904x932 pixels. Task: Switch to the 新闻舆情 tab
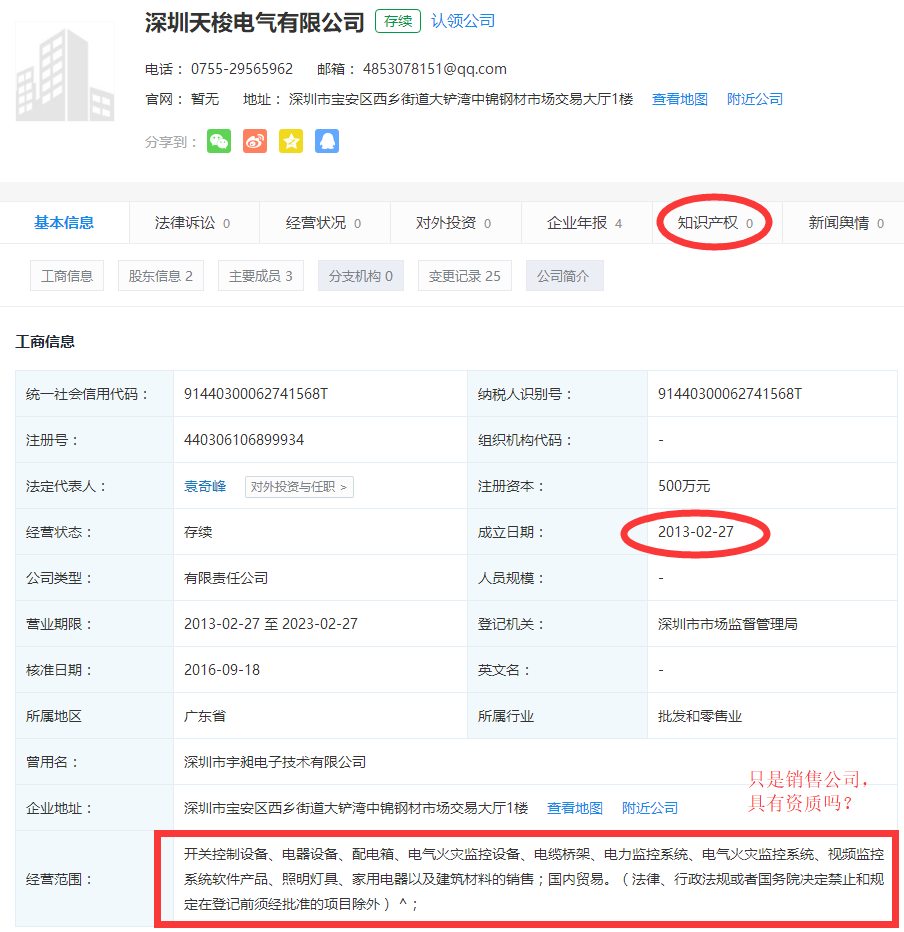[845, 223]
